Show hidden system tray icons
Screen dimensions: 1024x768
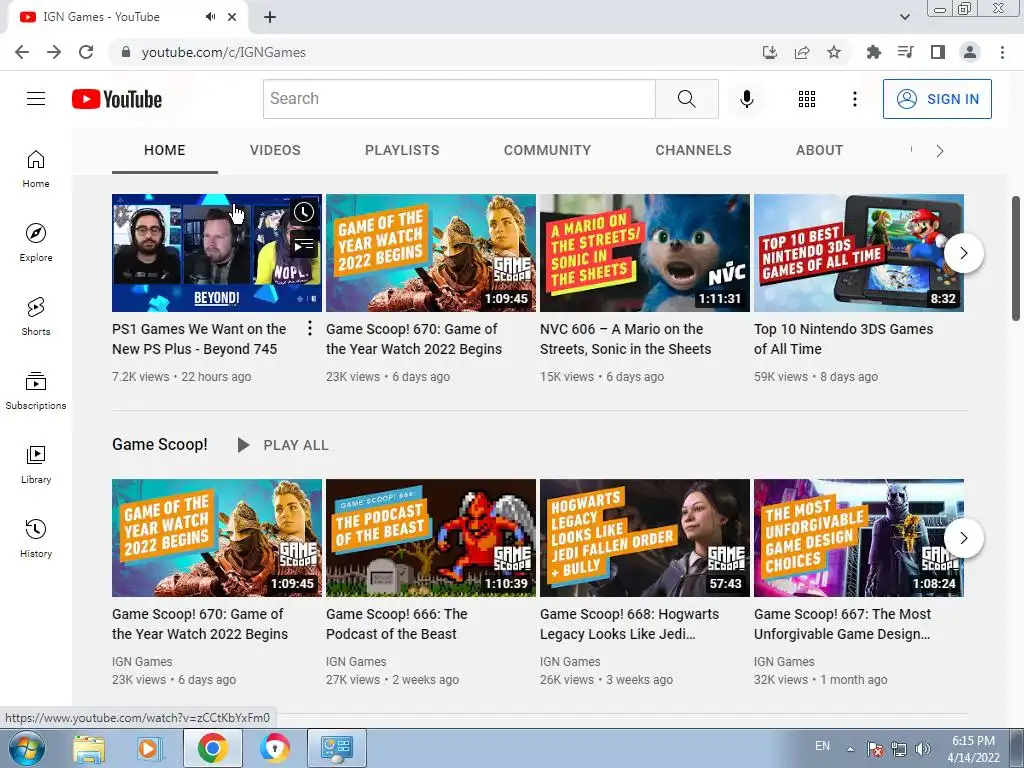coord(850,749)
